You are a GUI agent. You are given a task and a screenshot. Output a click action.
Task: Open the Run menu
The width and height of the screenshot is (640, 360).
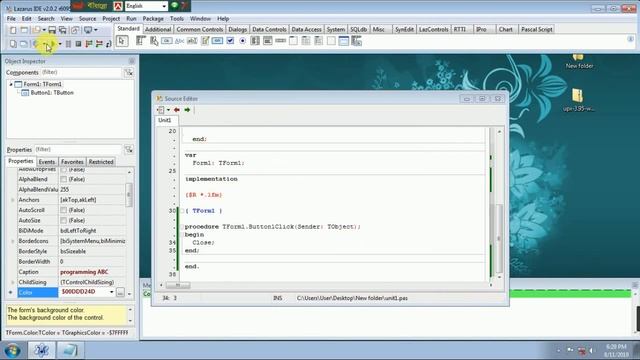131,19
